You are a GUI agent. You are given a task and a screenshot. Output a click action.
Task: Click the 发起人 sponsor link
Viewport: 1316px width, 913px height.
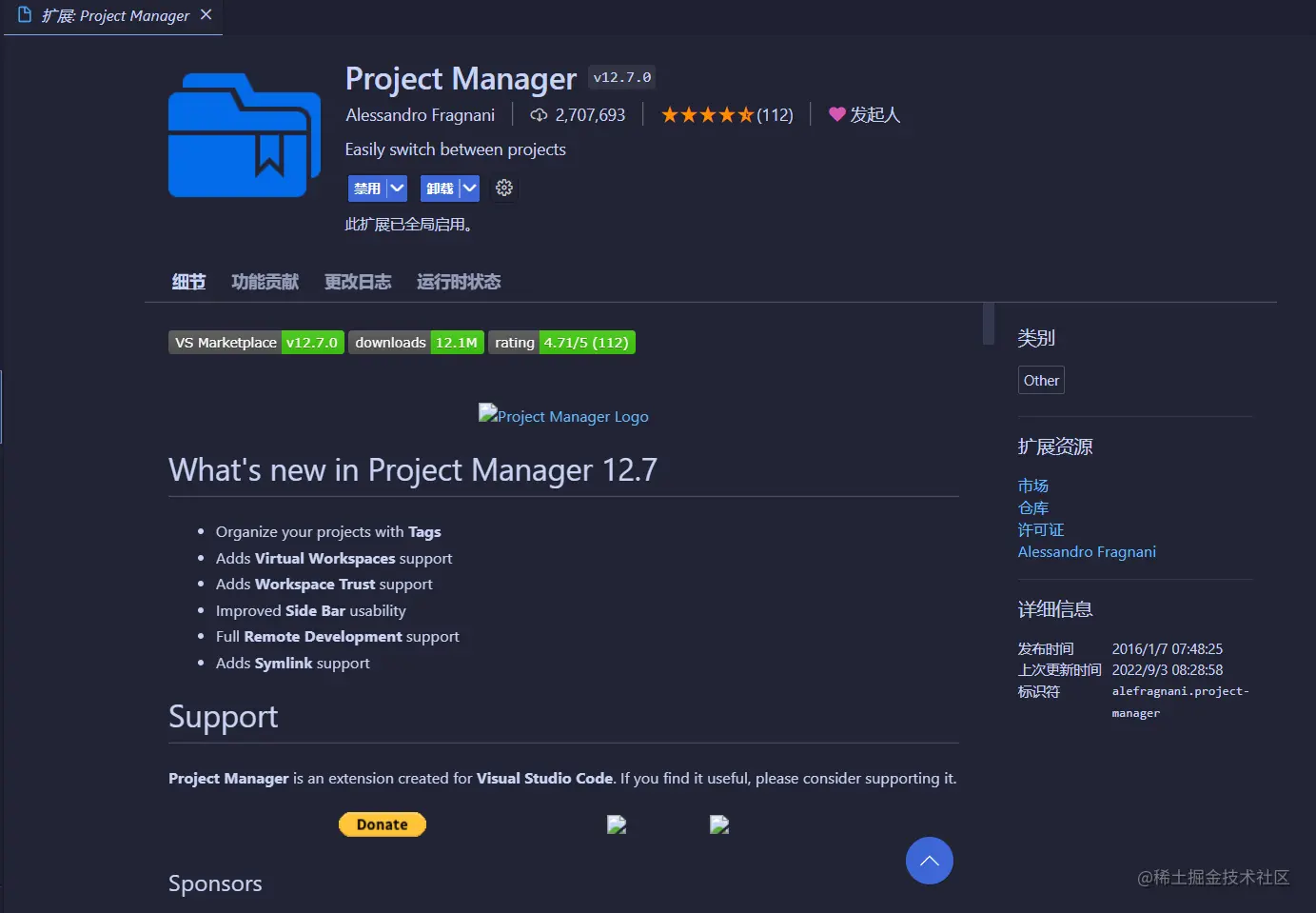point(874,115)
